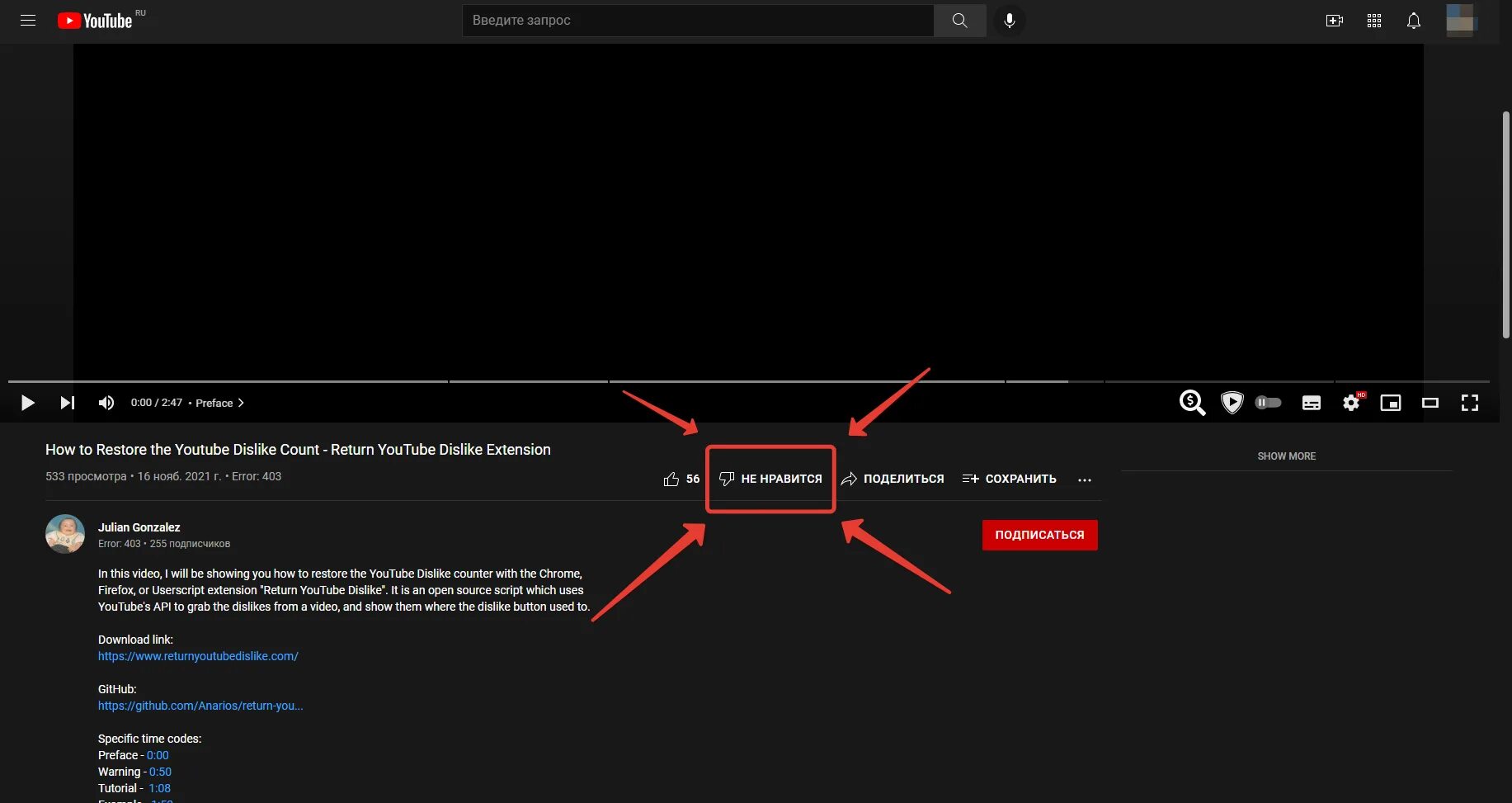The height and width of the screenshot is (803, 1512).
Task: Click the search magnifier button
Action: tap(959, 21)
